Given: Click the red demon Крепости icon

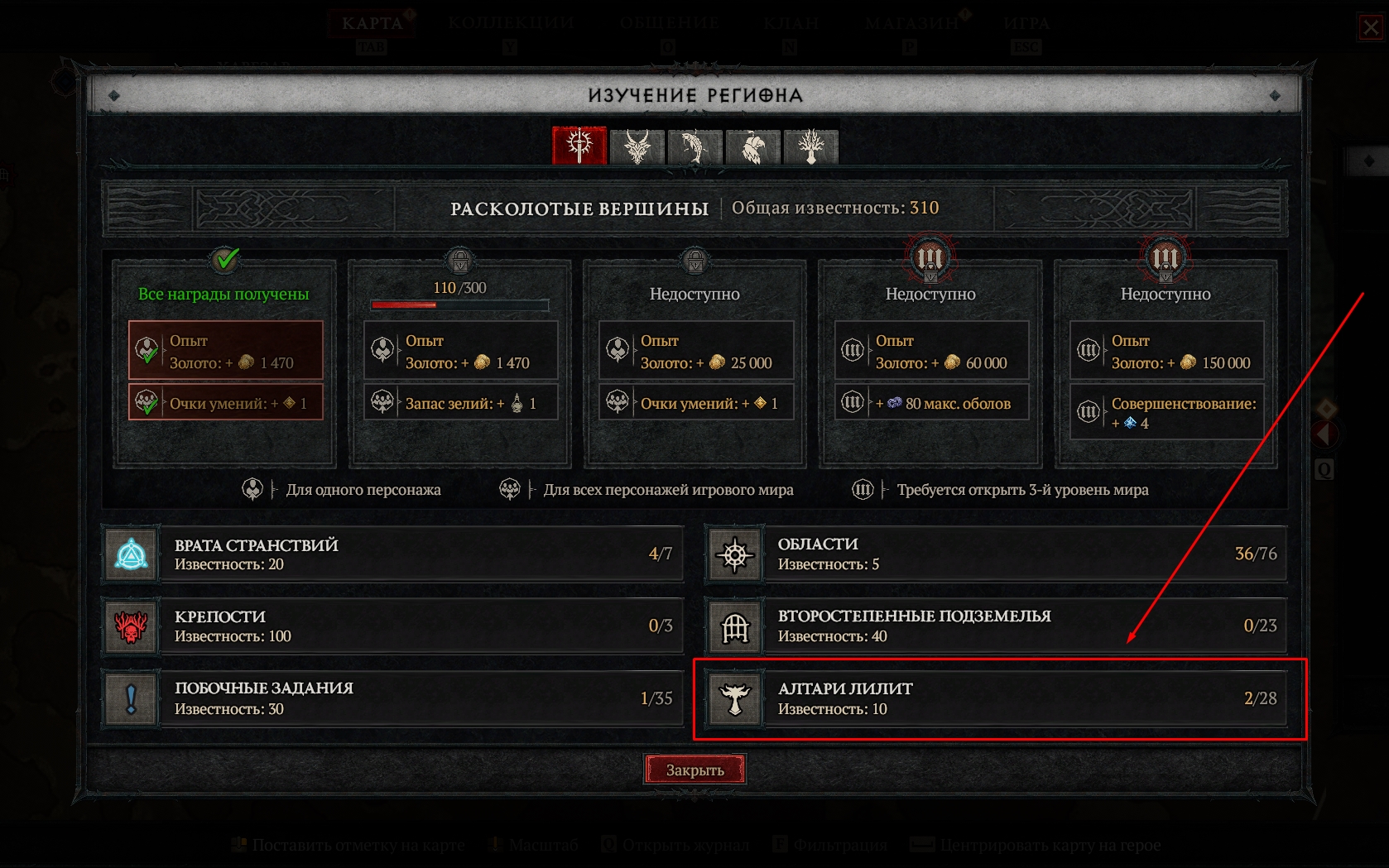Looking at the screenshot, I should [131, 626].
